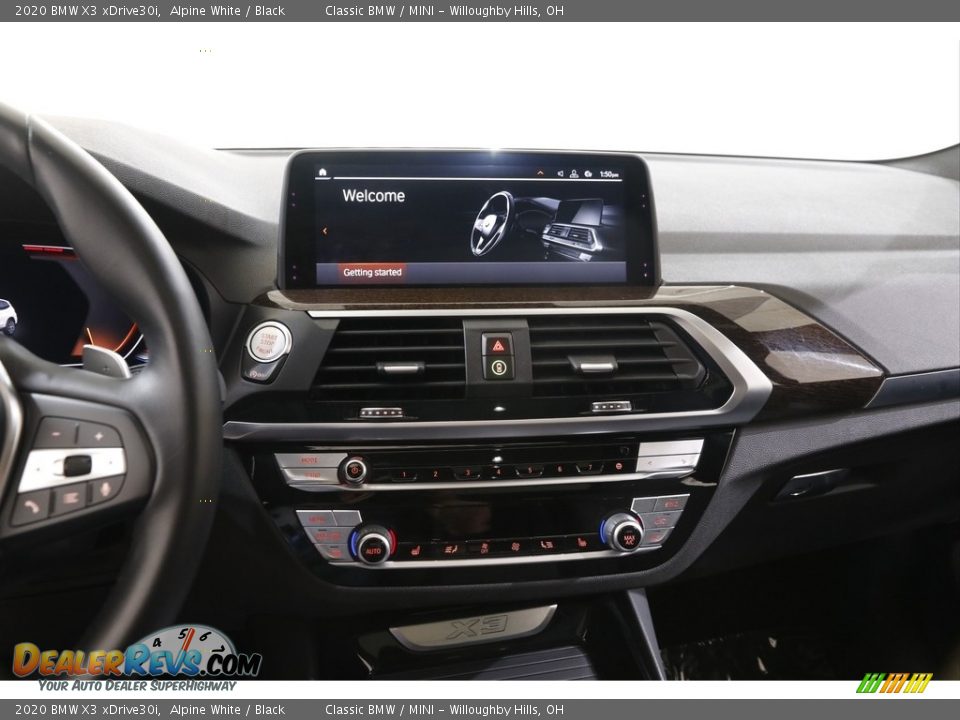The height and width of the screenshot is (720, 960).
Task: Click the glovebox release handle
Action: [812, 482]
